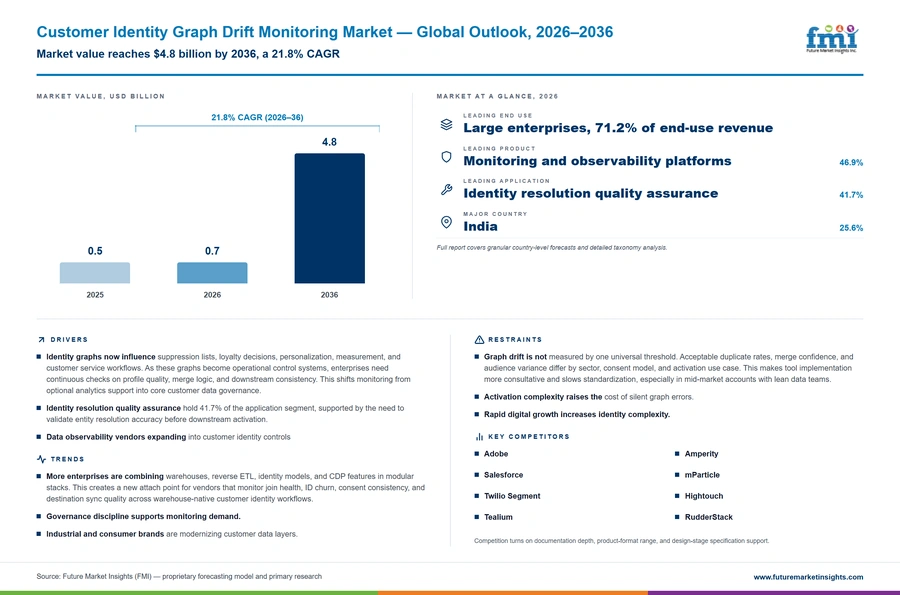Viewport: 900px width, 595px height.
Task: Click the 0.7 value above the 2026 bar
Action: (212, 251)
